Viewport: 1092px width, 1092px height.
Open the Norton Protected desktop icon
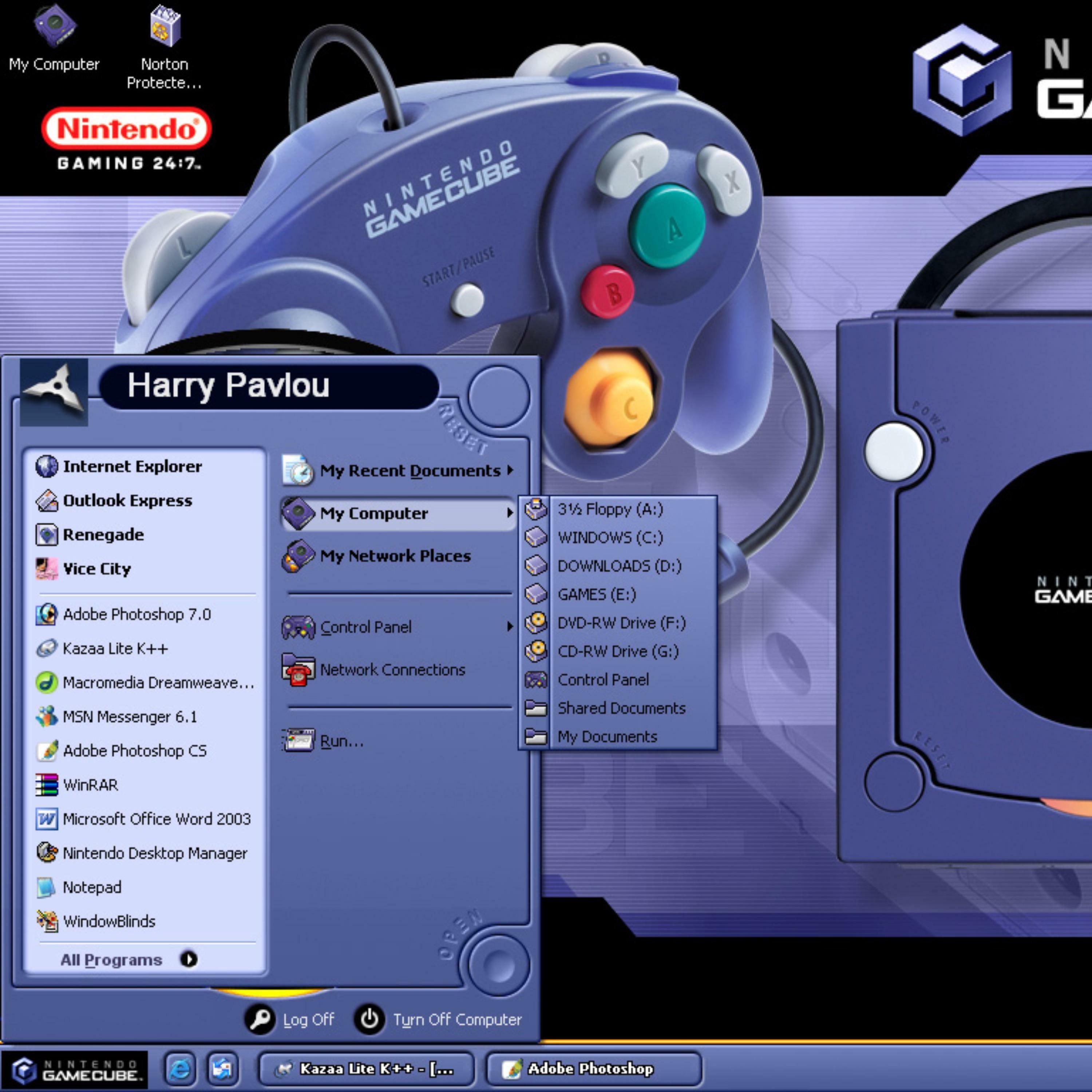(164, 48)
